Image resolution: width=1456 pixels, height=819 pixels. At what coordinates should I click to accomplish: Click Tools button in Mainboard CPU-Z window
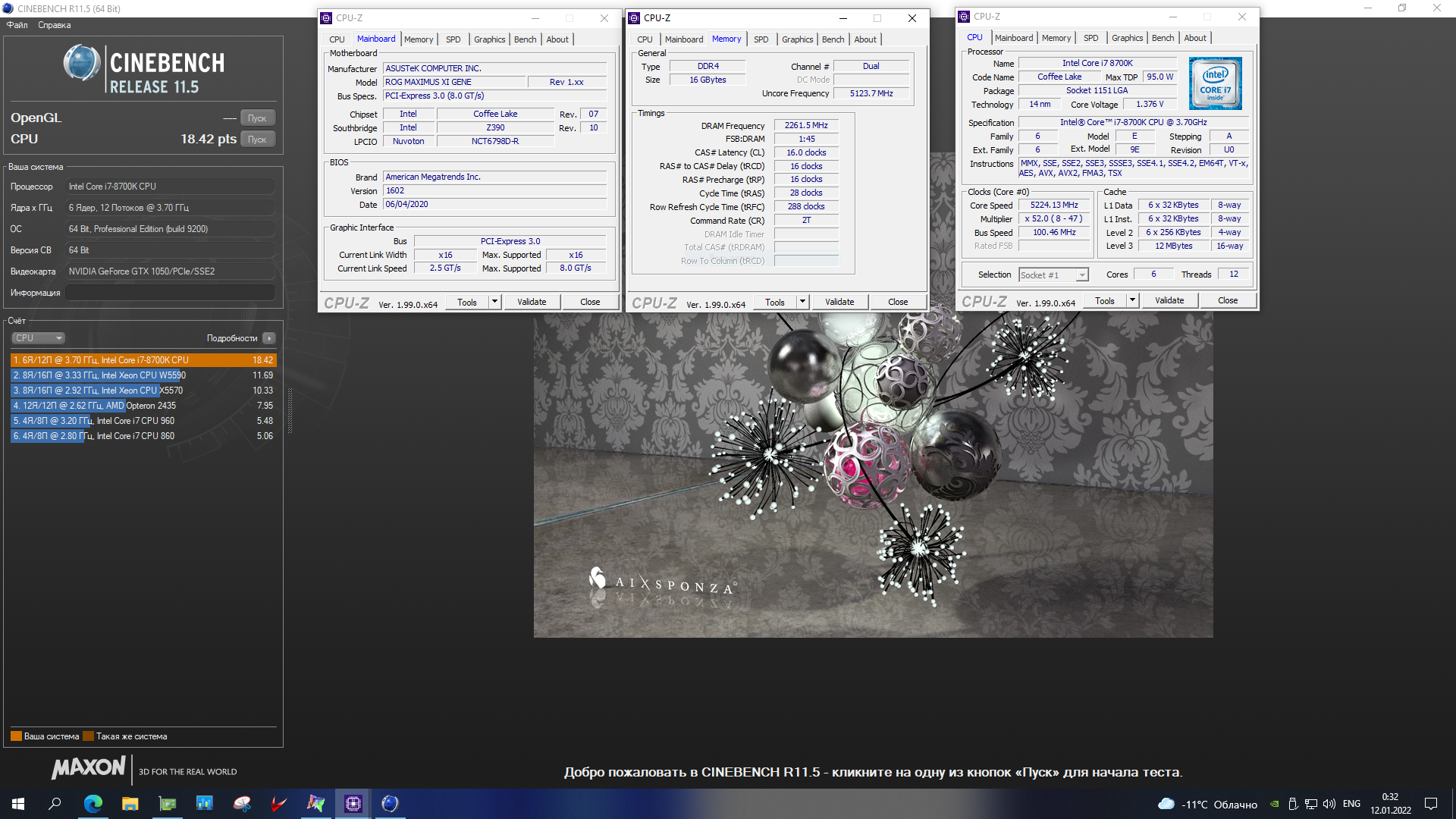[x=467, y=302]
